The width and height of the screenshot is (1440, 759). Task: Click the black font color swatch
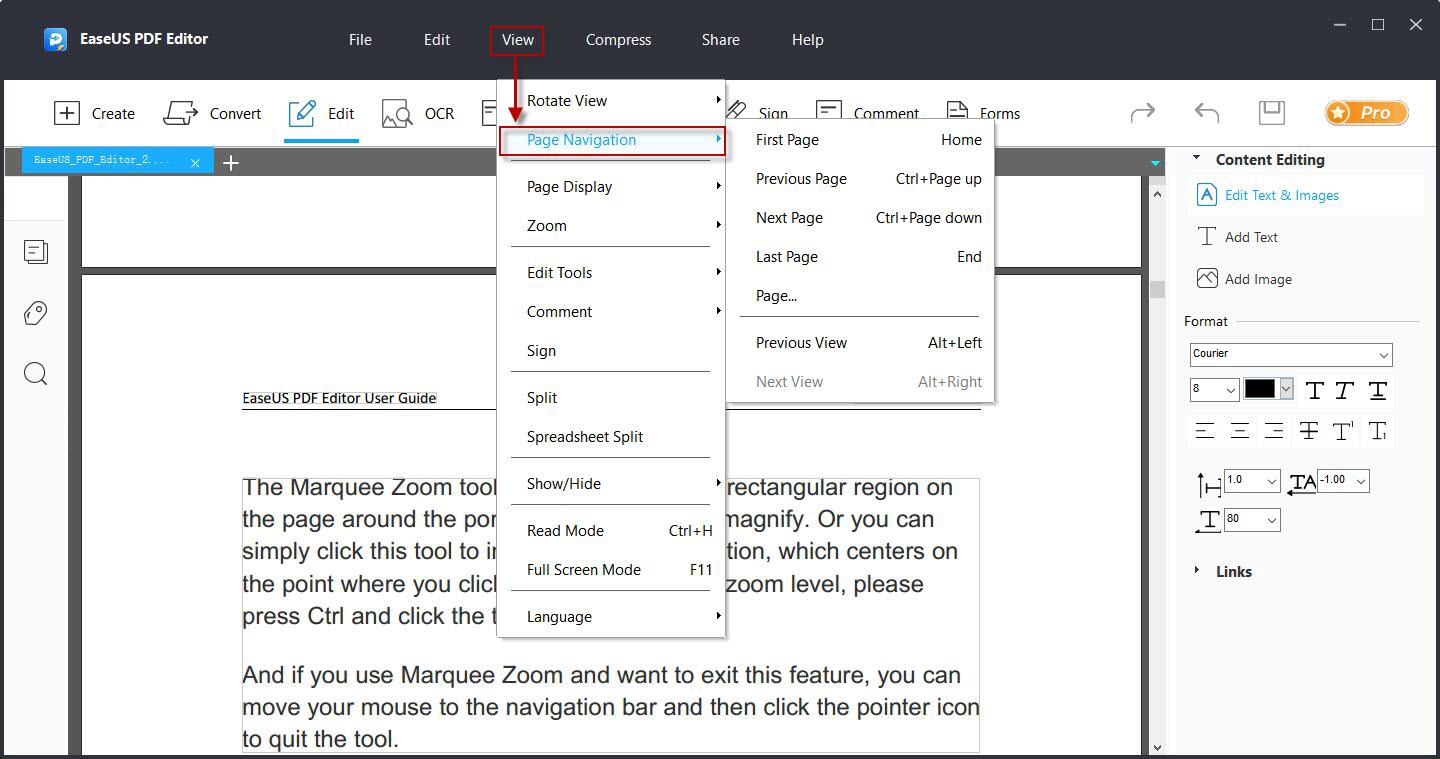point(1260,389)
